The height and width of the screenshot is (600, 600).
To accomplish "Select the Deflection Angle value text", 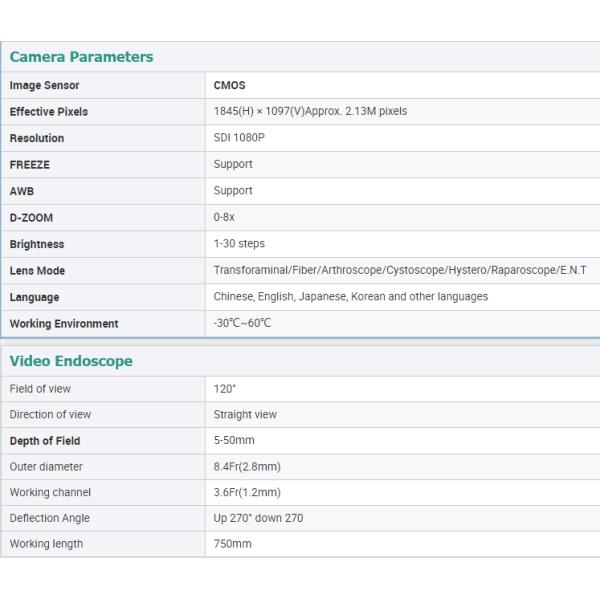I will 258,518.
